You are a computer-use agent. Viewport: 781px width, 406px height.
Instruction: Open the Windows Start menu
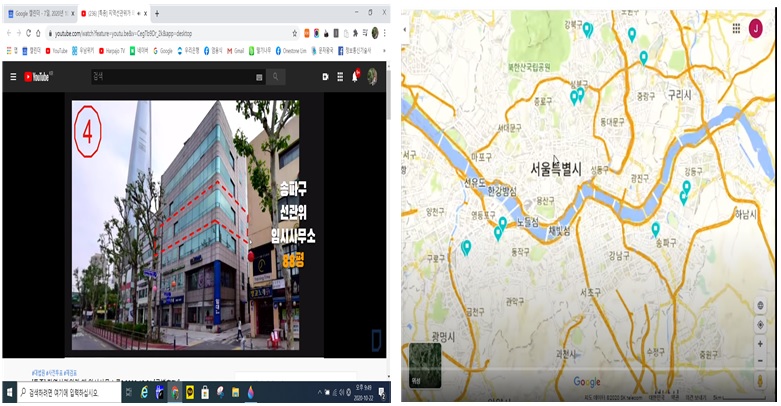9,393
